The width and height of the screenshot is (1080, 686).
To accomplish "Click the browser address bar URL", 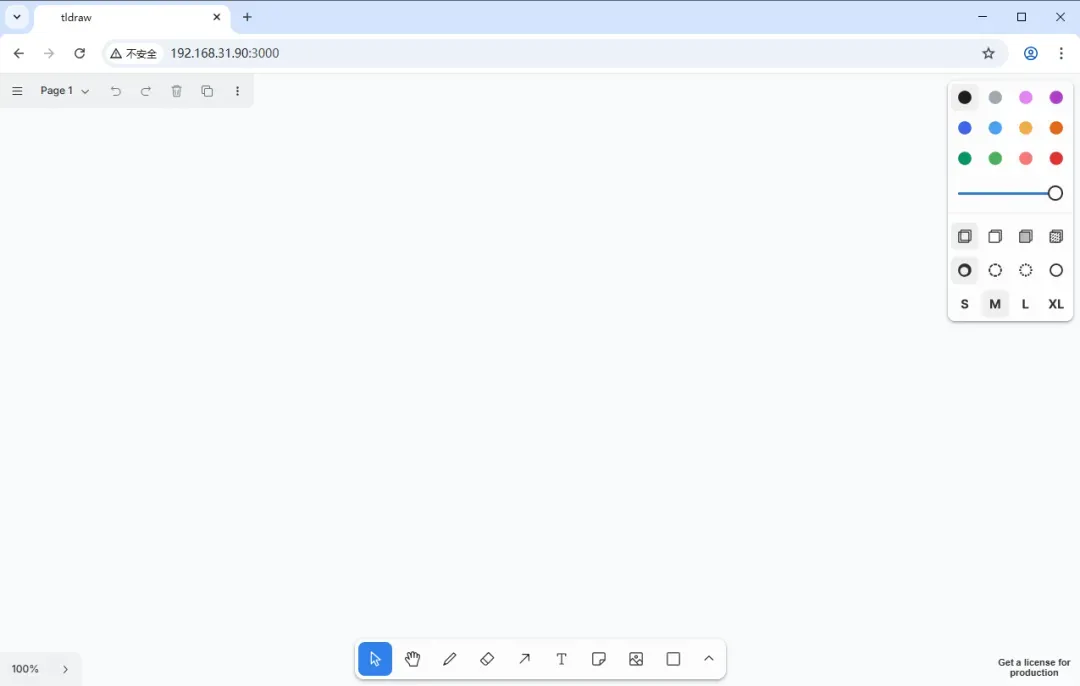I will click(225, 53).
